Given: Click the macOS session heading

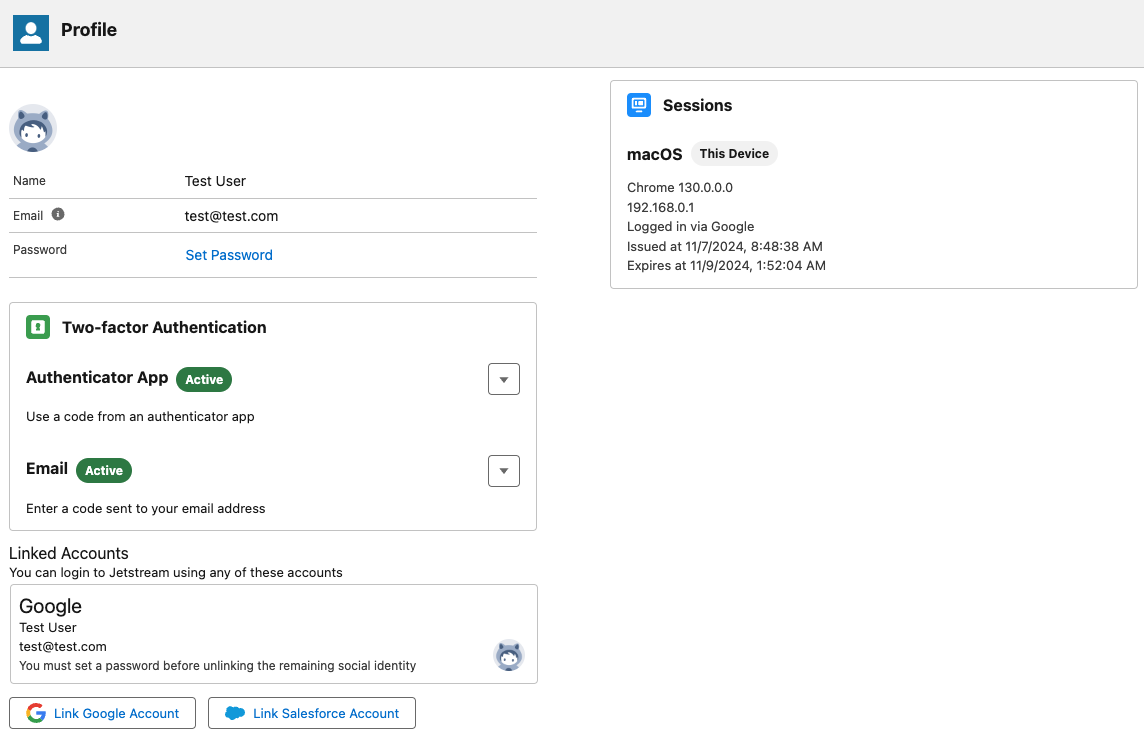Looking at the screenshot, I should pos(654,154).
